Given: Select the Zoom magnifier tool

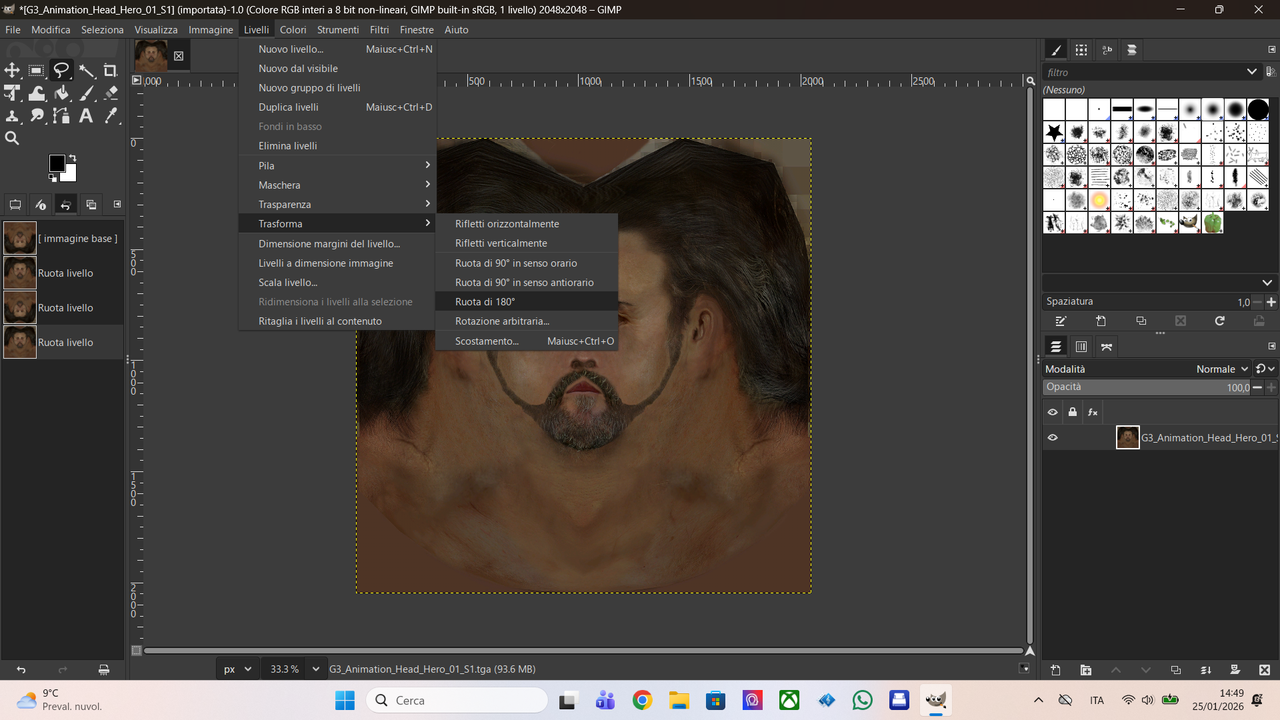Looking at the screenshot, I should point(12,139).
